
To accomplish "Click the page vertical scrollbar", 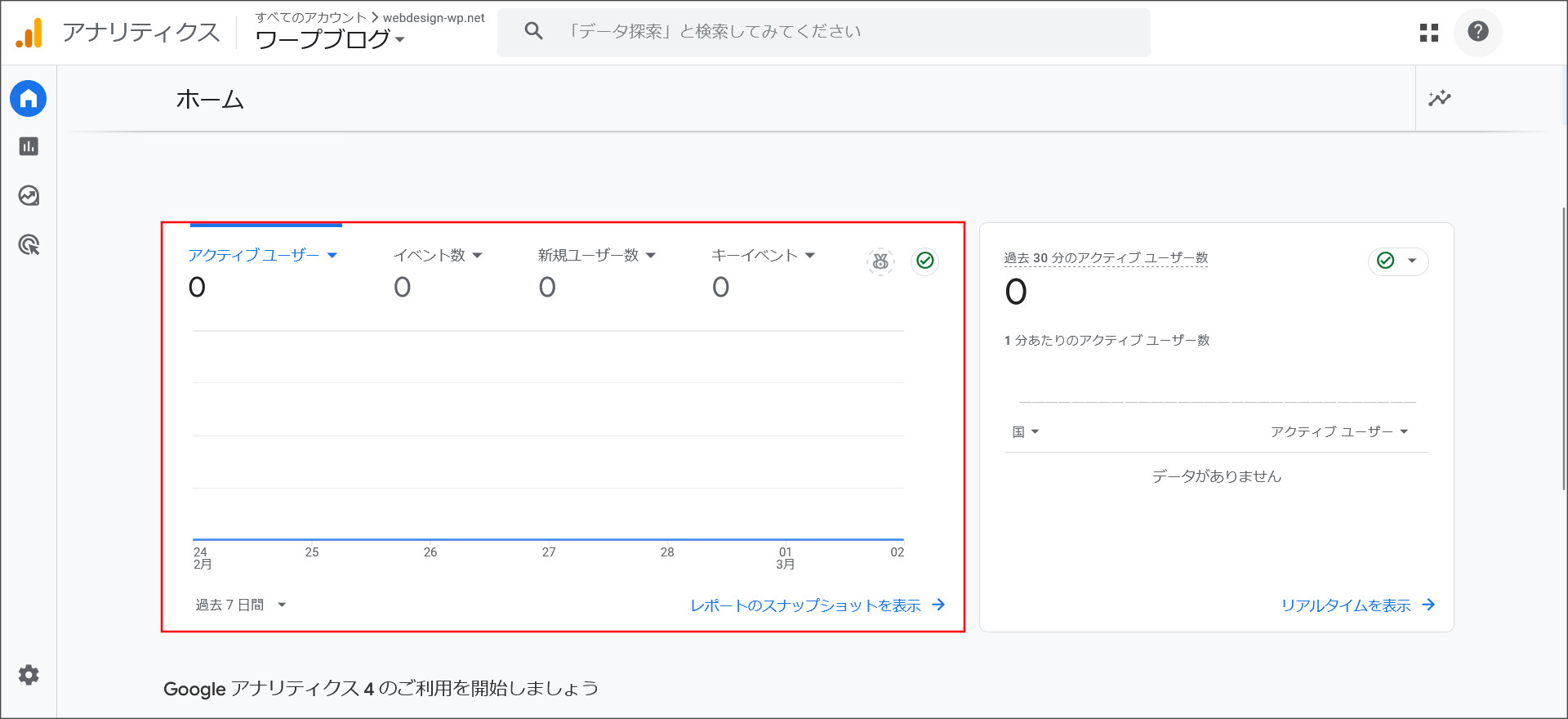I will click(x=1563, y=348).
